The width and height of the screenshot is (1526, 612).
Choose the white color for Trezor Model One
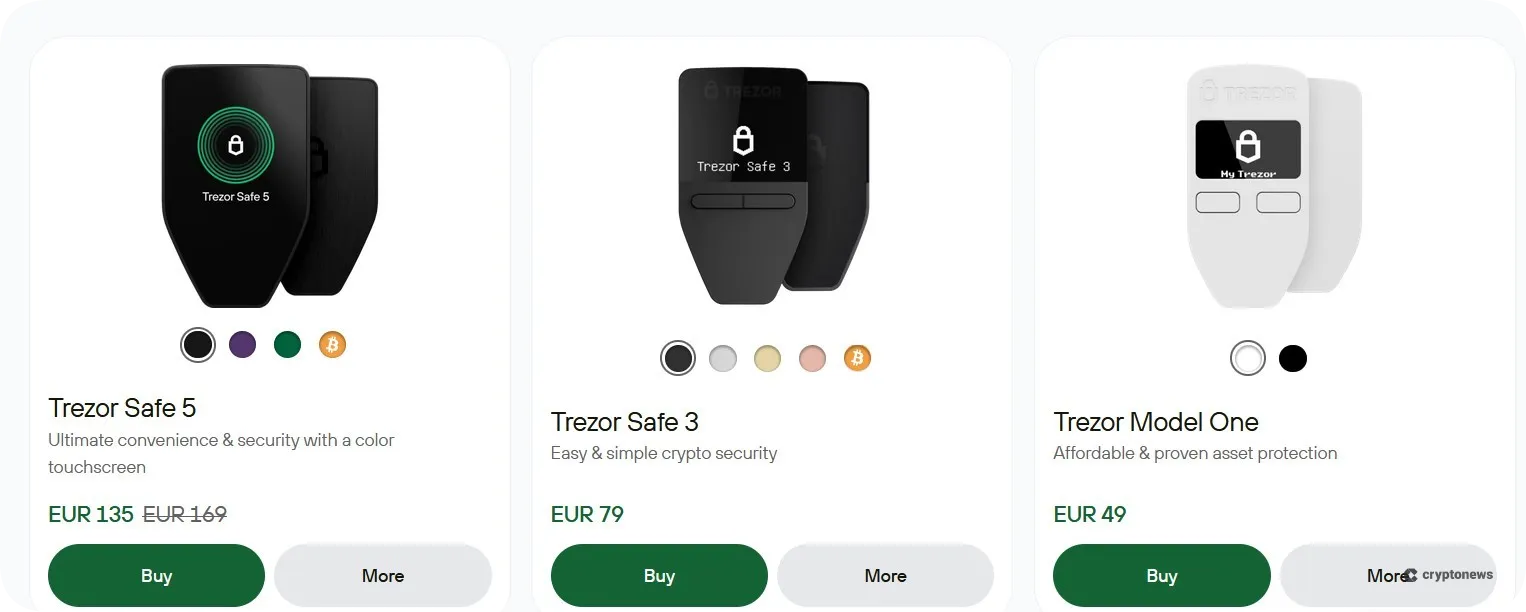coord(1247,358)
